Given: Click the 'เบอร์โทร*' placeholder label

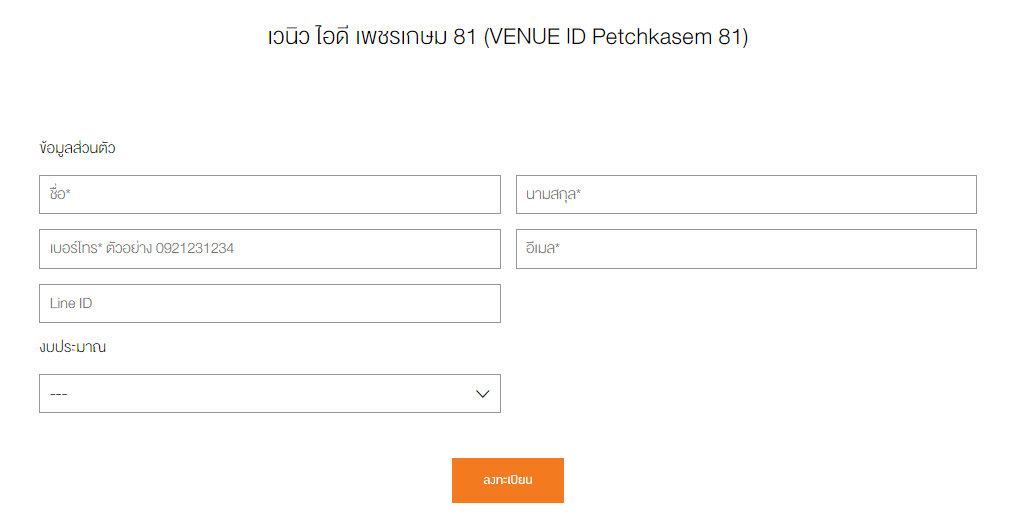Looking at the screenshot, I should pos(76,248).
